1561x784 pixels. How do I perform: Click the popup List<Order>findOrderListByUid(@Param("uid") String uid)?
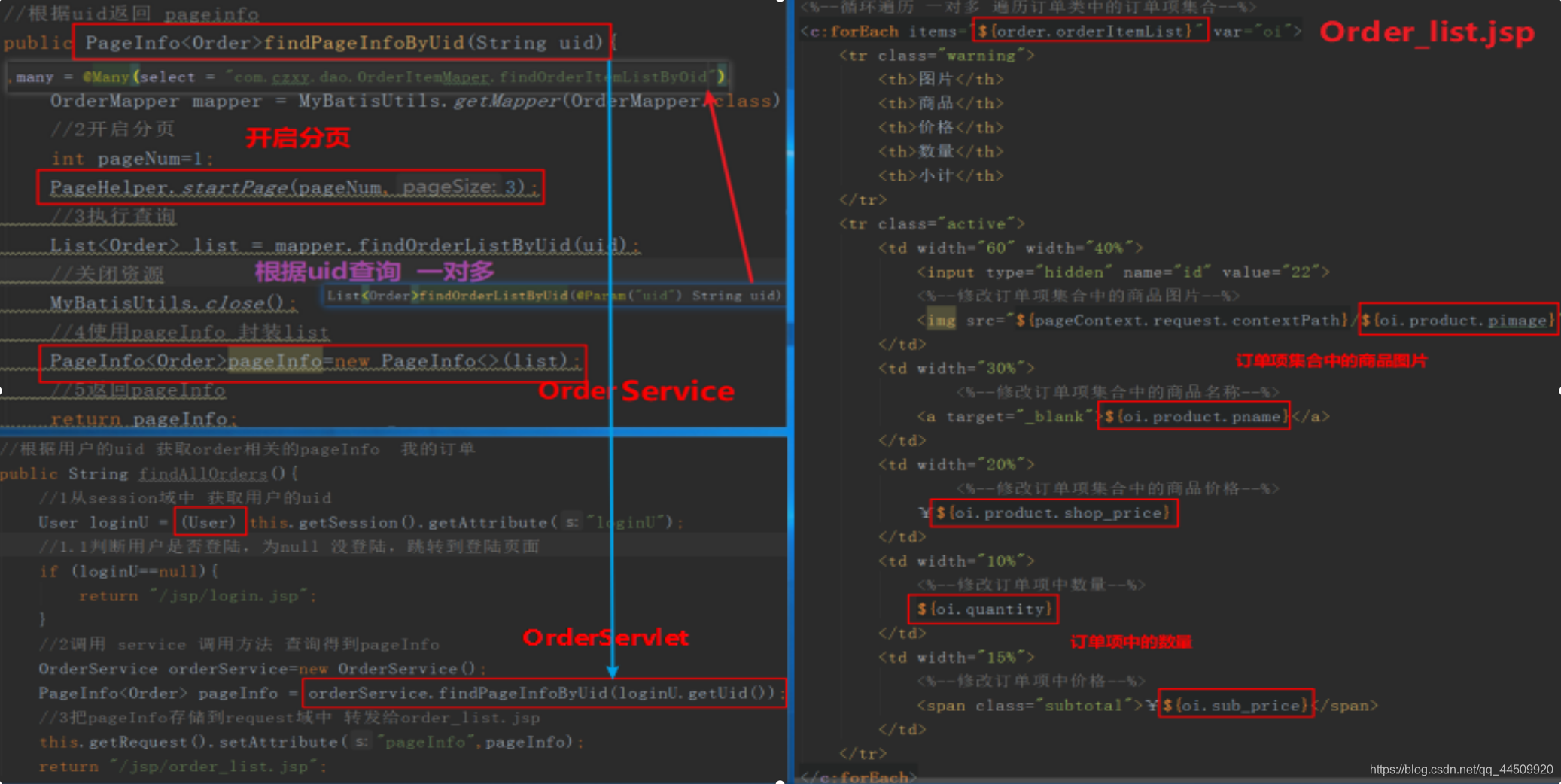[x=554, y=296]
